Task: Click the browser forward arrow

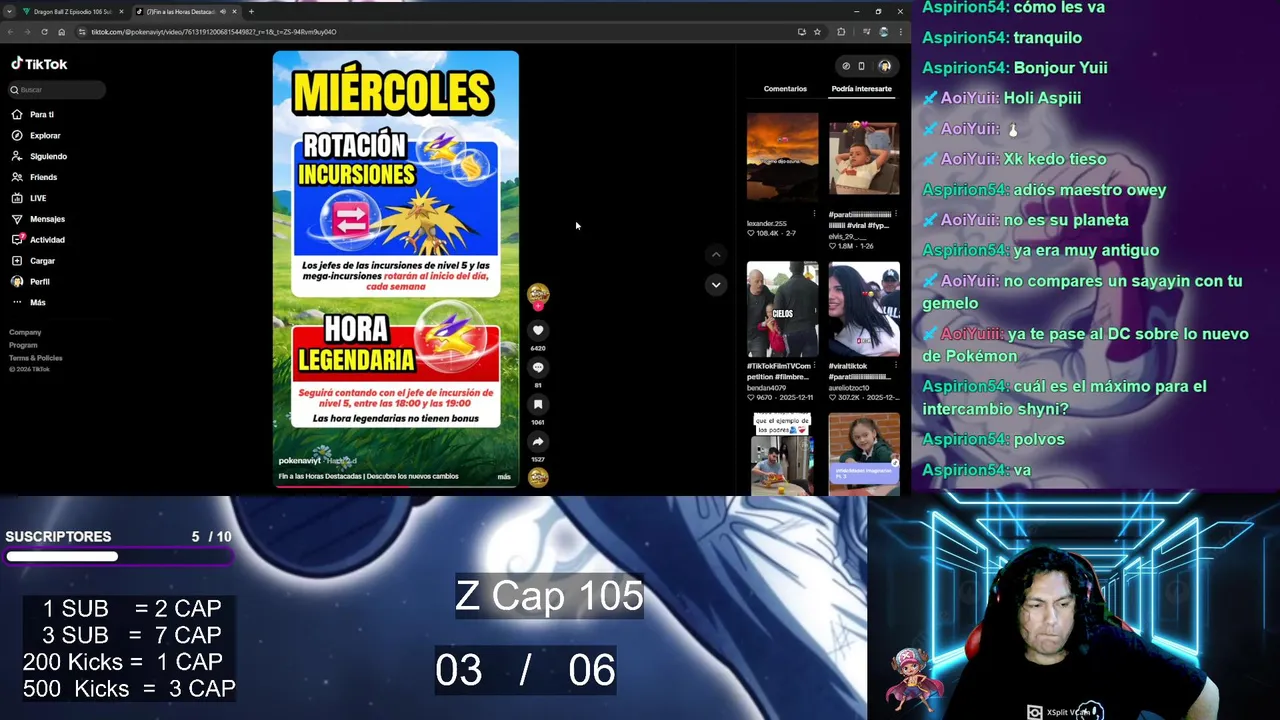Action: (x=27, y=32)
